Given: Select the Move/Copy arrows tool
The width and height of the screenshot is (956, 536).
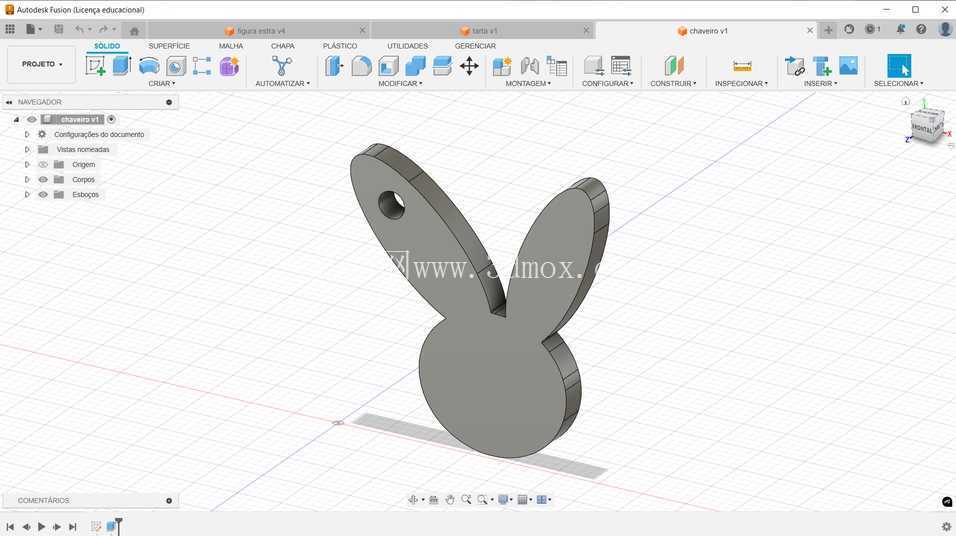Looking at the screenshot, I should tap(469, 66).
